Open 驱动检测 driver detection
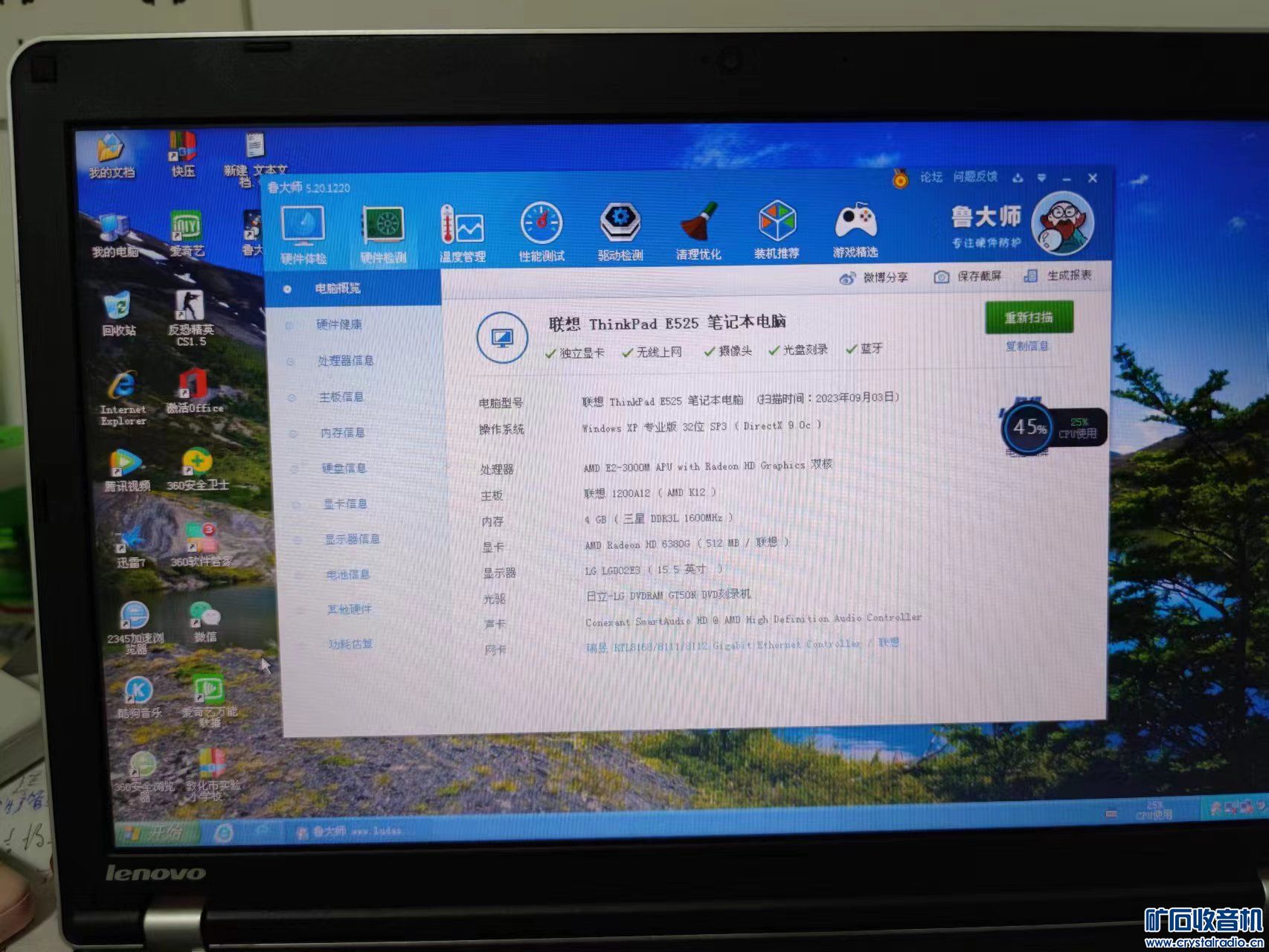The width and height of the screenshot is (1269, 952). 620,231
